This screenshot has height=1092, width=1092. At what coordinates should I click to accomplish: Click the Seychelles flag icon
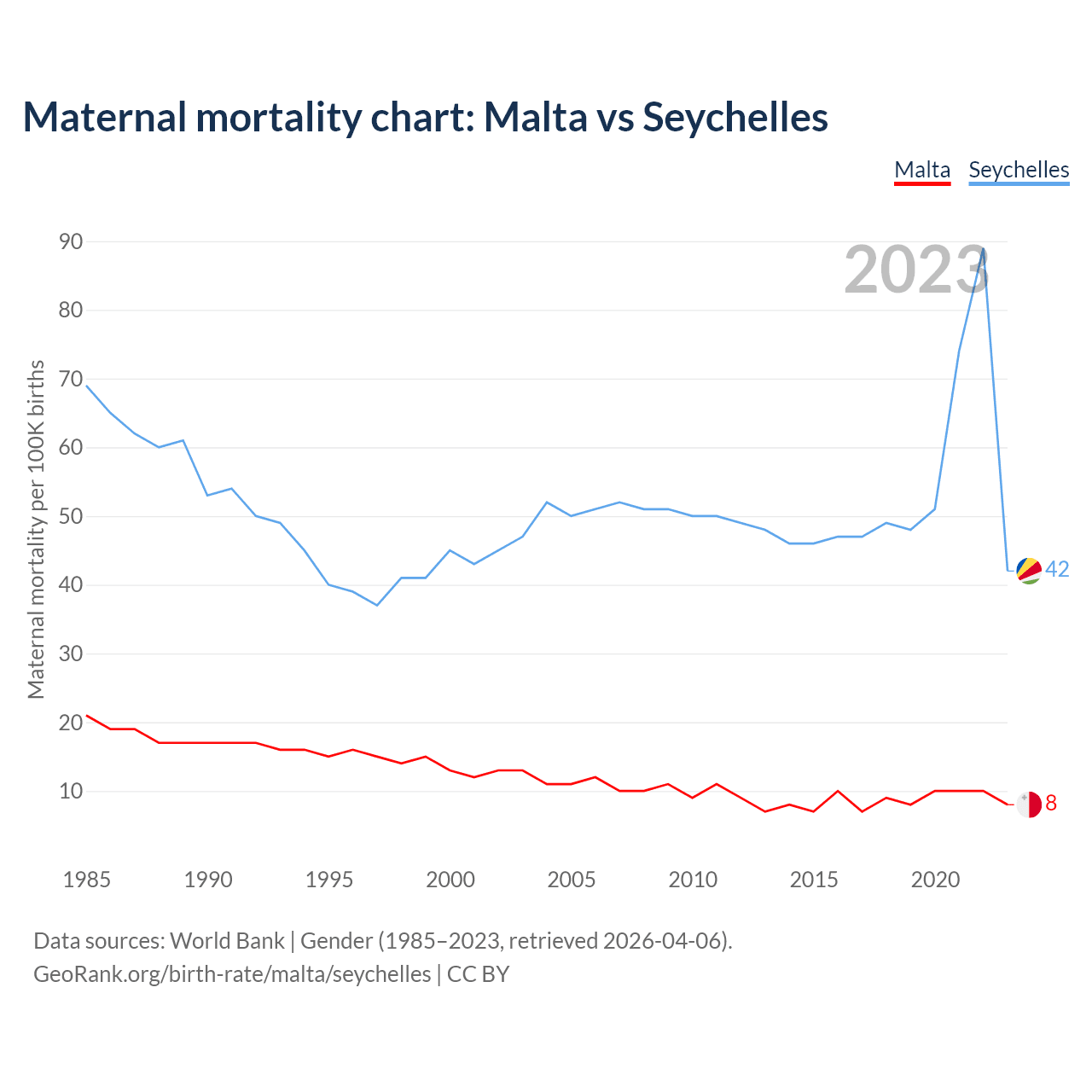[x=1029, y=570]
